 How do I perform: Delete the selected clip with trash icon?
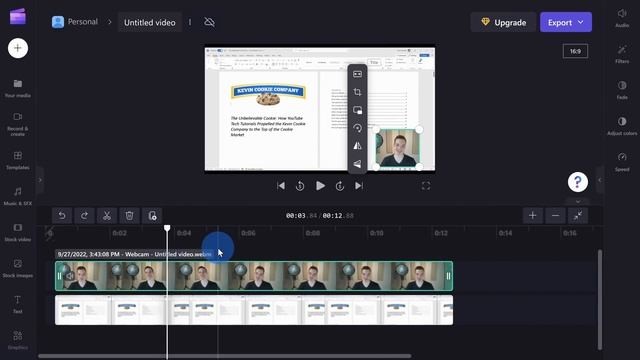[x=129, y=216]
